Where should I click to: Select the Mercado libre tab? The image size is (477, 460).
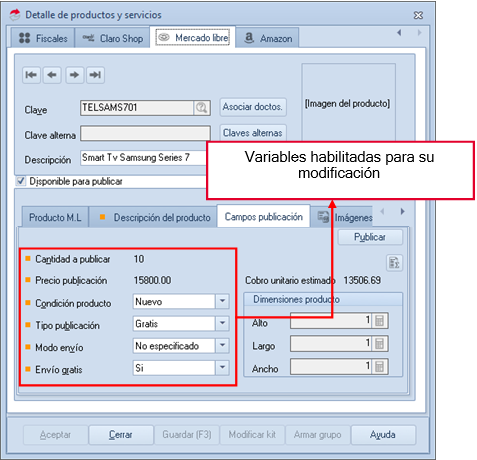point(193,37)
